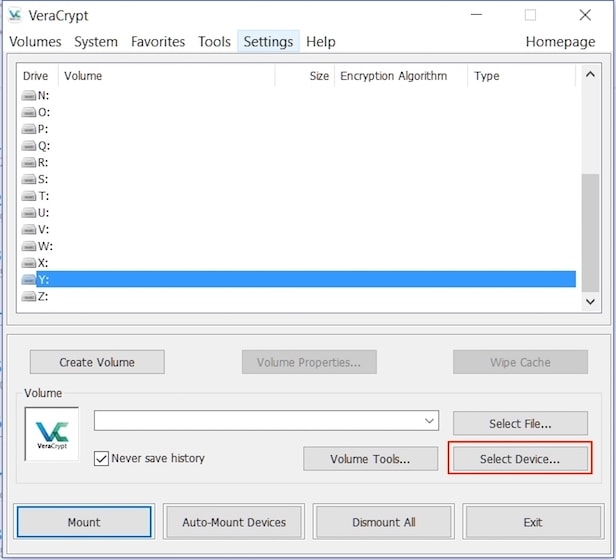Click the Create Volume button
The height and width of the screenshot is (560, 616).
click(x=97, y=362)
